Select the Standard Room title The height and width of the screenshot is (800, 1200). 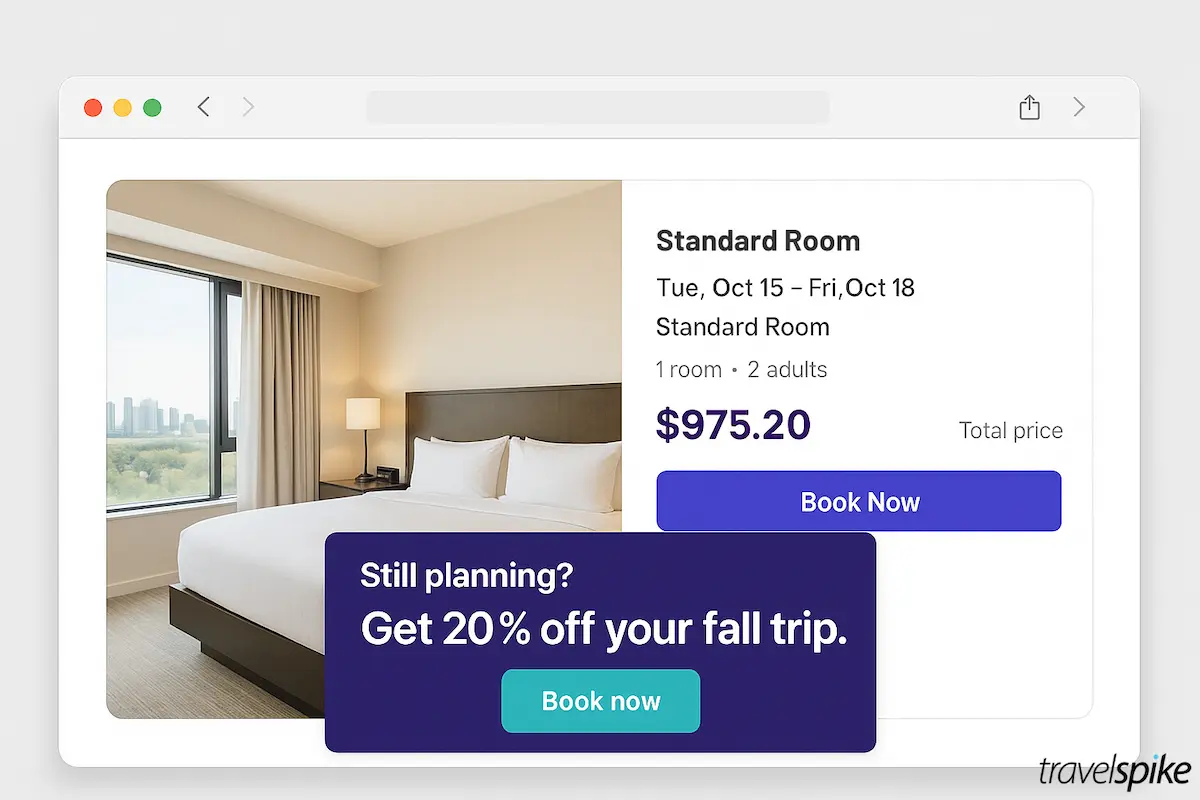[x=758, y=241]
